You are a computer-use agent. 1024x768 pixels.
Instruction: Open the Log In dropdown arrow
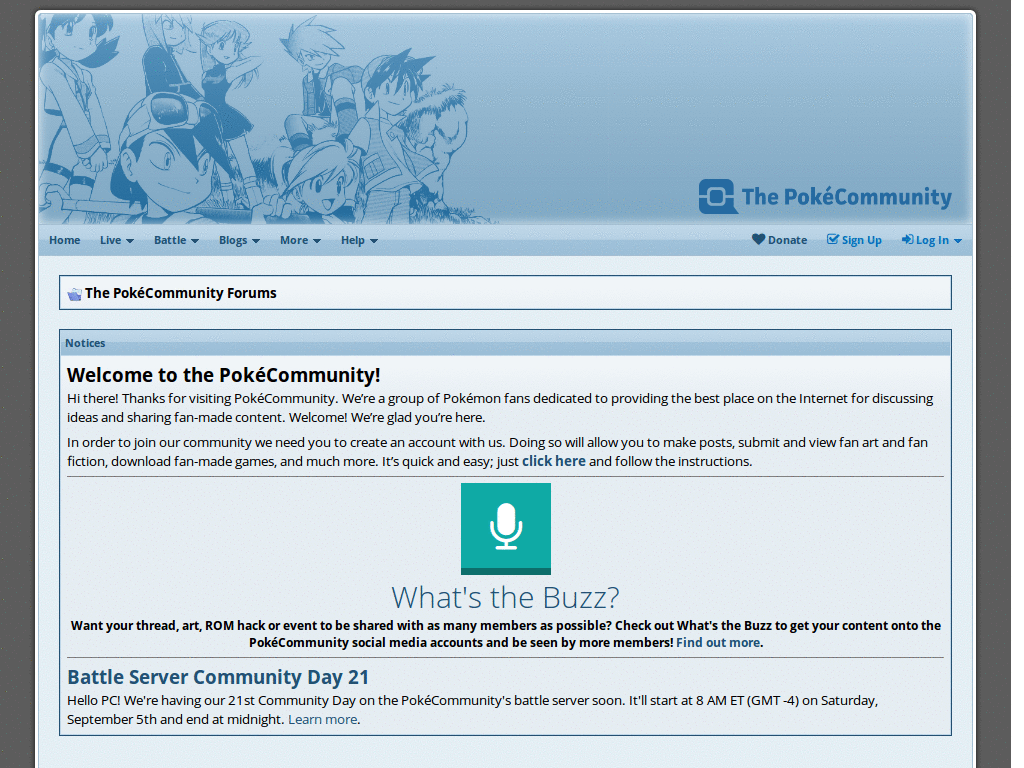957,241
